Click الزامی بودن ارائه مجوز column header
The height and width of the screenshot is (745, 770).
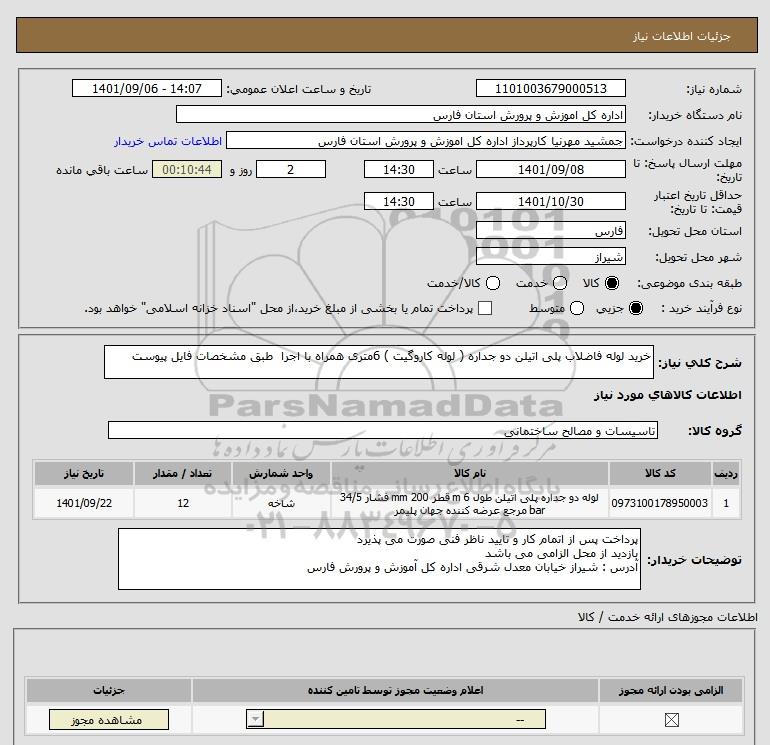[x=671, y=690]
